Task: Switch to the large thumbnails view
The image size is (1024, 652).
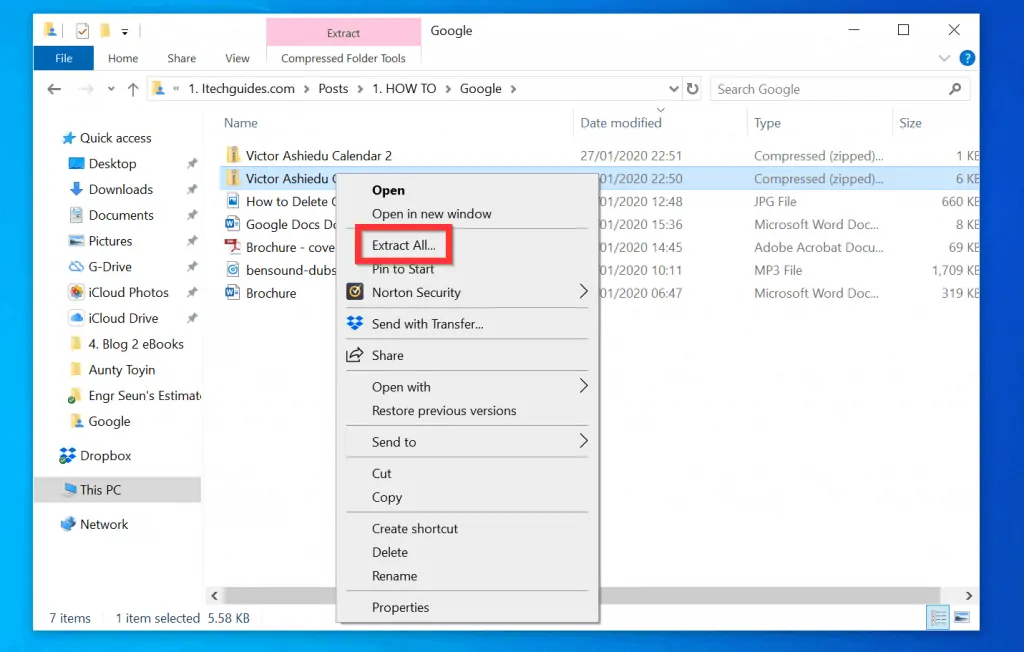Action: coord(961,616)
